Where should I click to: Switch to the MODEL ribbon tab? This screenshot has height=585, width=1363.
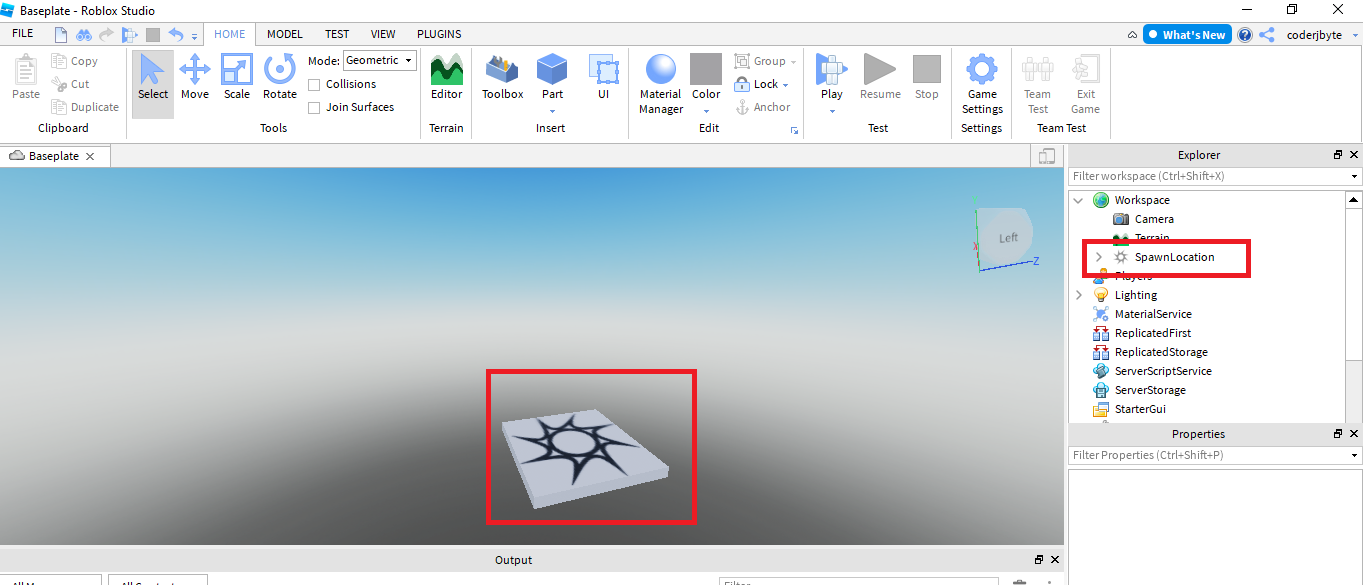285,34
